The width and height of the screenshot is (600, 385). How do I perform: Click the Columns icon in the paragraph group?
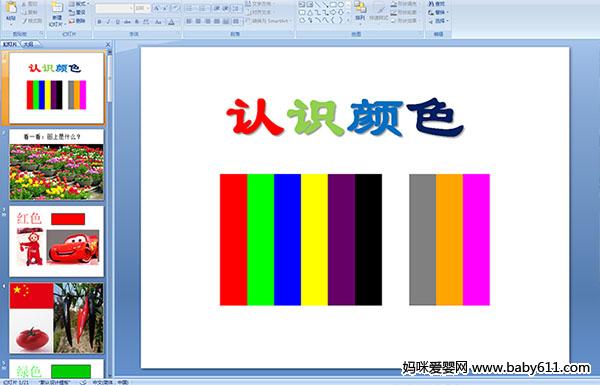click(236, 21)
